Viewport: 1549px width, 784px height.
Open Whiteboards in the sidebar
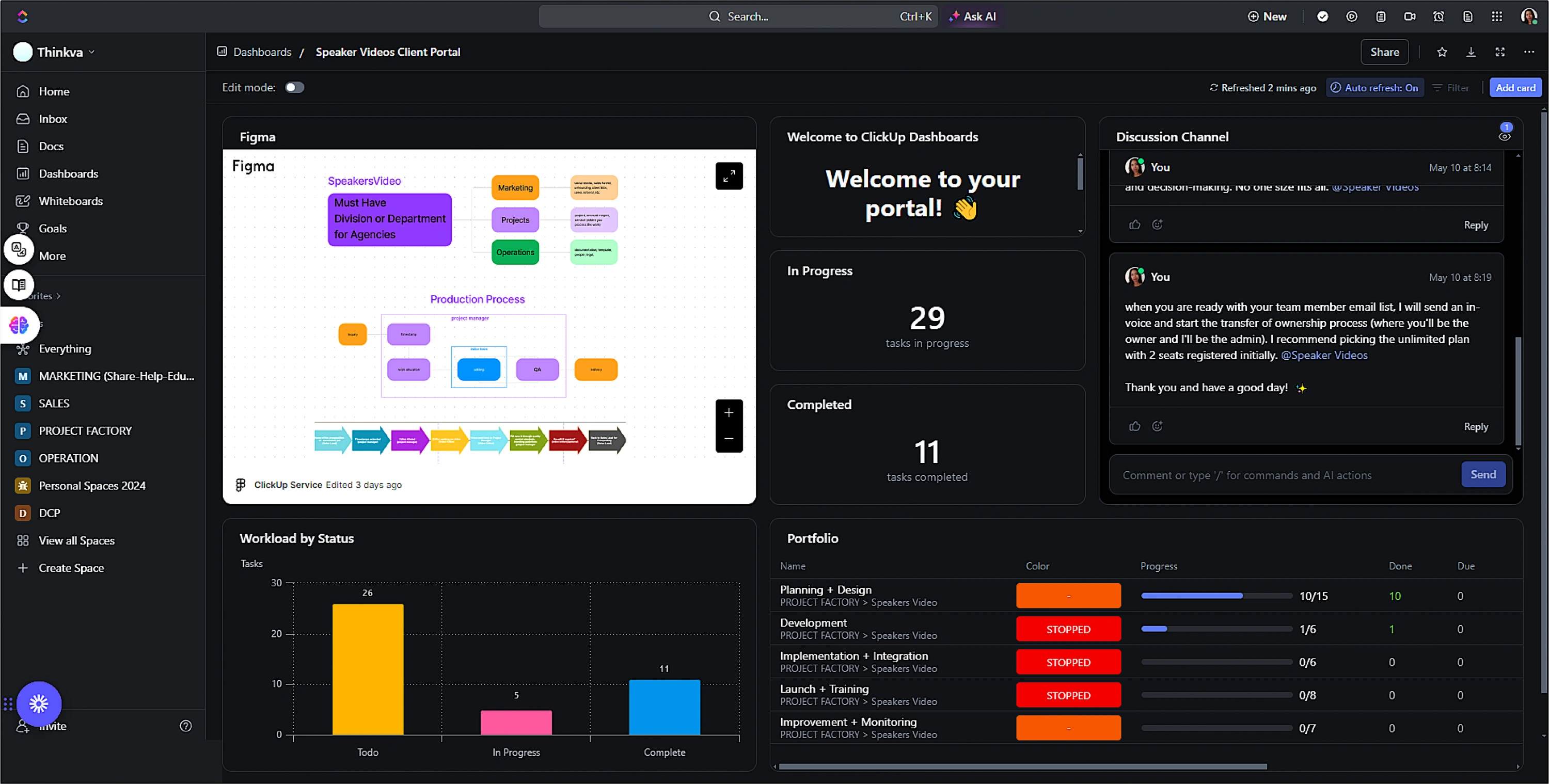(70, 201)
